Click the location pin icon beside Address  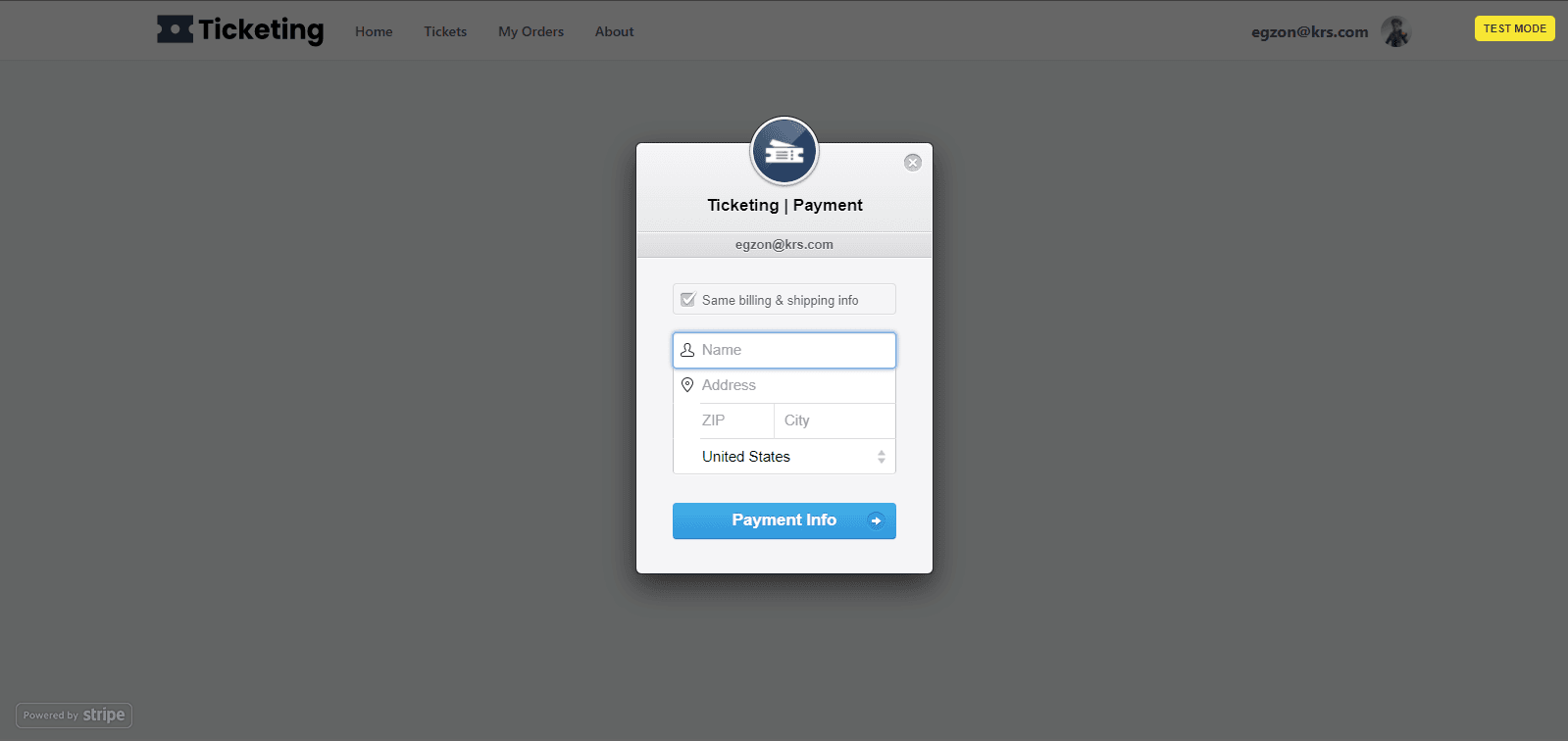[687, 385]
